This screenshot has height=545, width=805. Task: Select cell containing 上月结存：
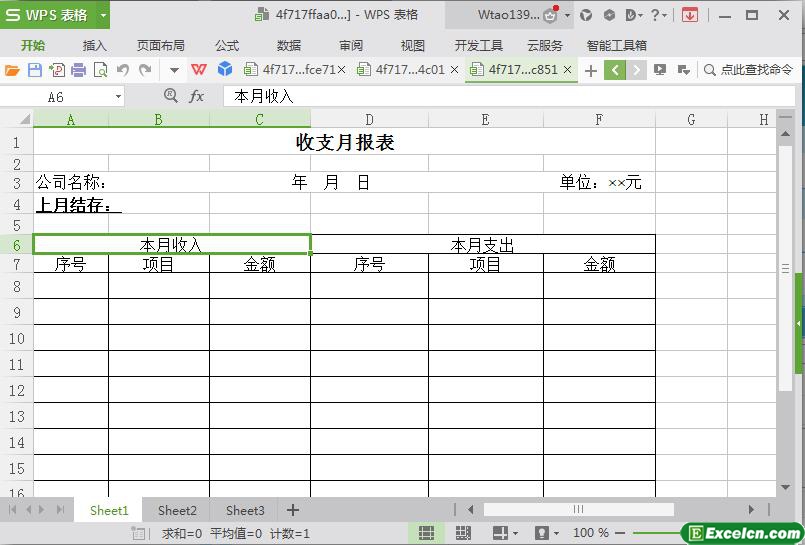71,205
